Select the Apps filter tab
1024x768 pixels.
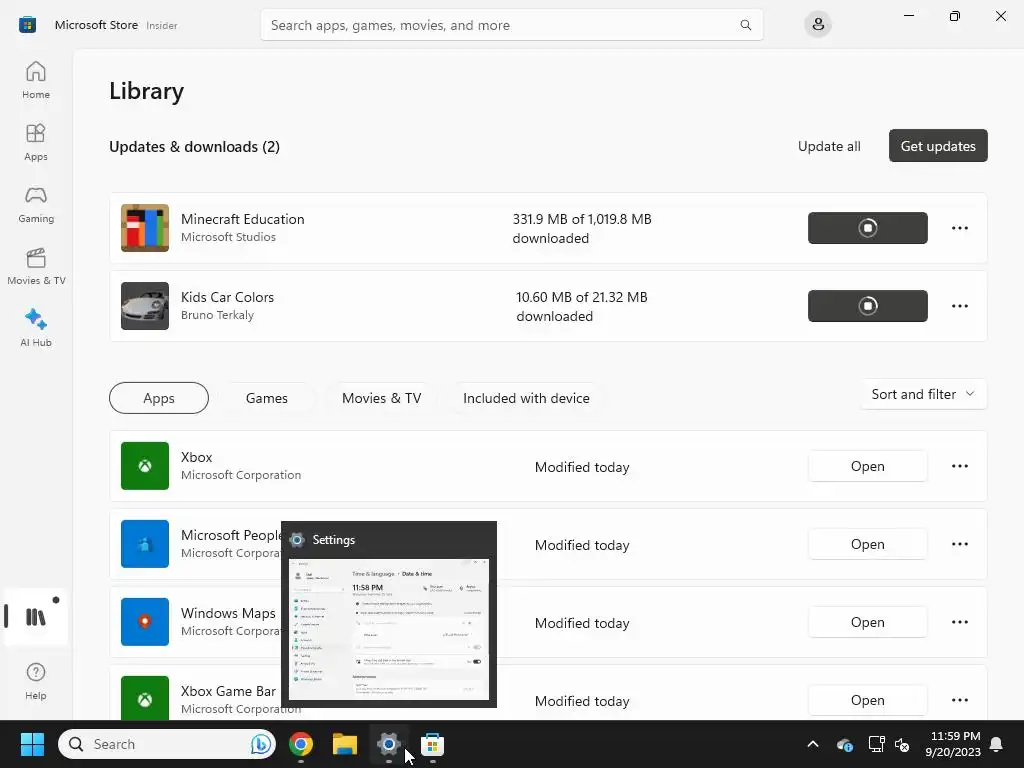click(159, 398)
